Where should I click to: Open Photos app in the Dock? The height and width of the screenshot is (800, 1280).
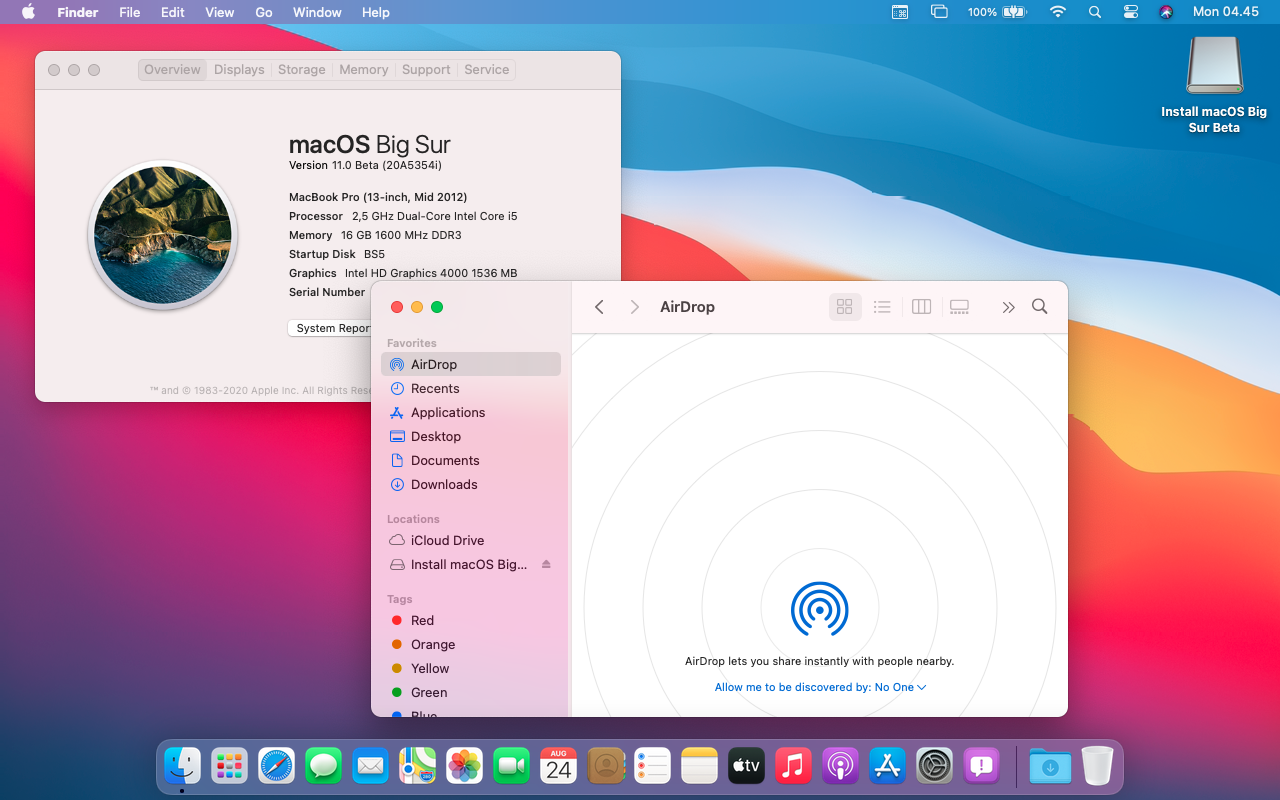click(x=465, y=766)
